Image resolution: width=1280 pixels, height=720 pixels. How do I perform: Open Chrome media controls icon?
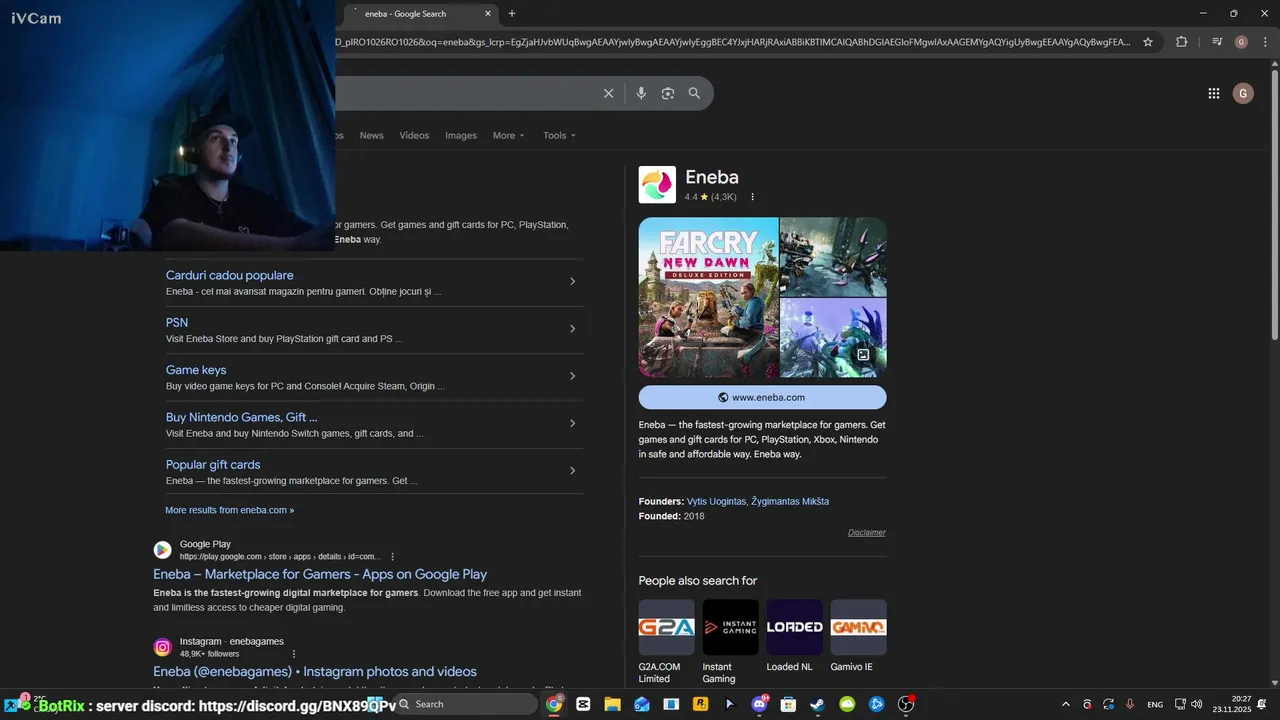(x=1217, y=42)
